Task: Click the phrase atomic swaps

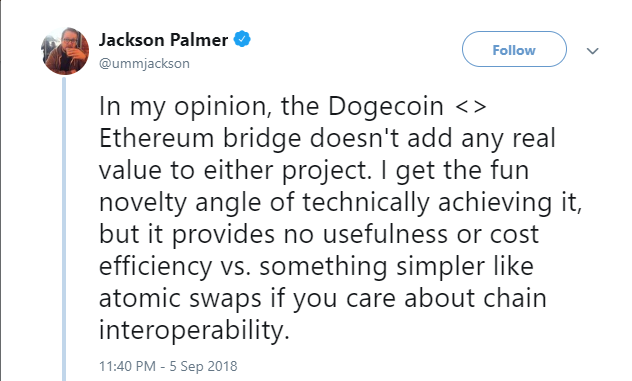Action: click(x=180, y=299)
